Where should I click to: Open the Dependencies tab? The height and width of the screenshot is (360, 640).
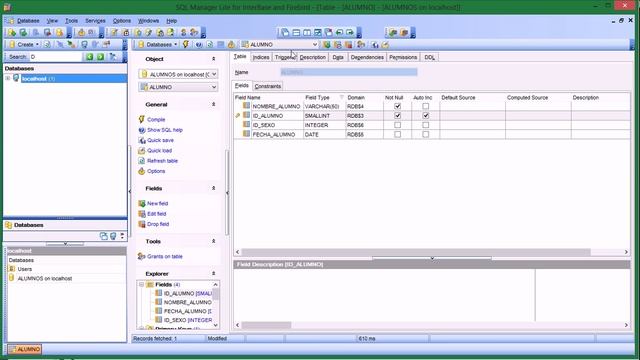pos(367,57)
